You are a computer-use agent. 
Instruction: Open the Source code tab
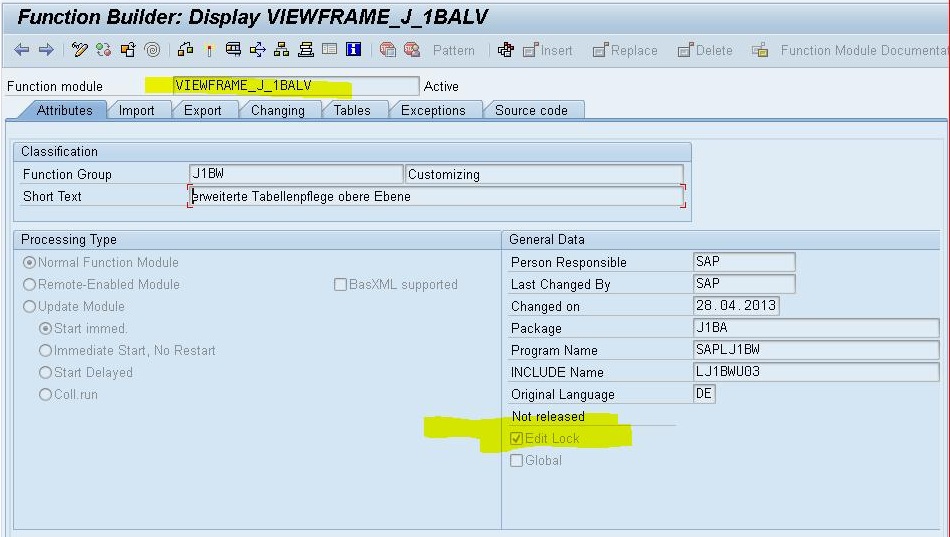point(531,110)
